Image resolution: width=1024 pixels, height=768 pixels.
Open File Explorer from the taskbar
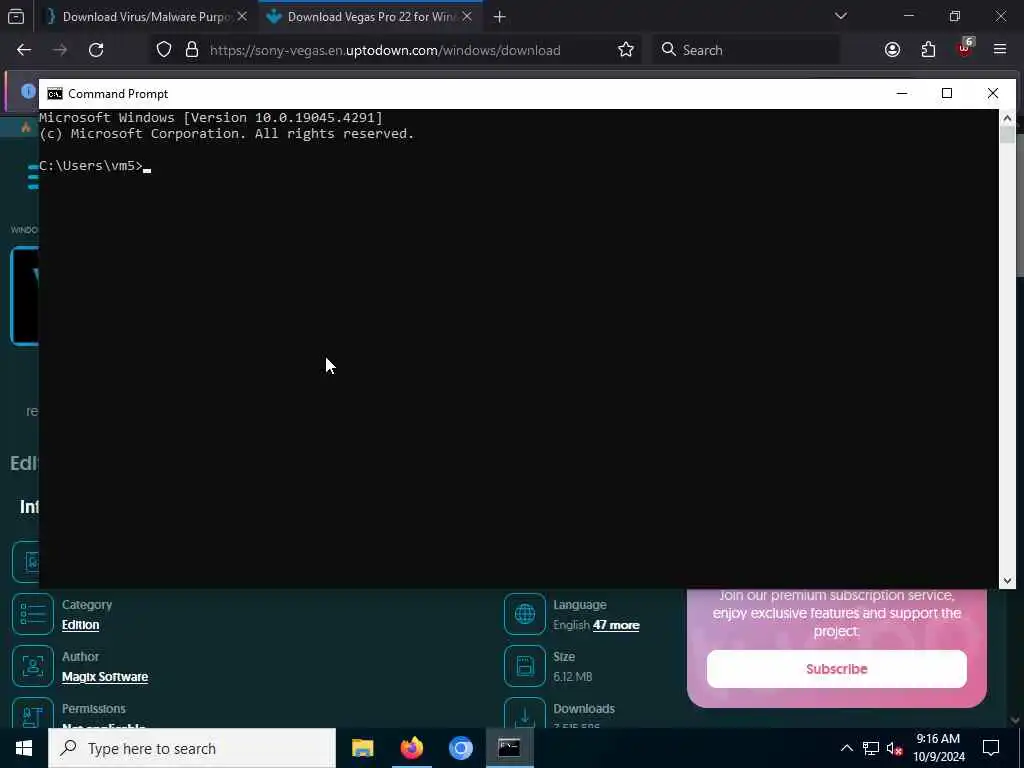(362, 748)
